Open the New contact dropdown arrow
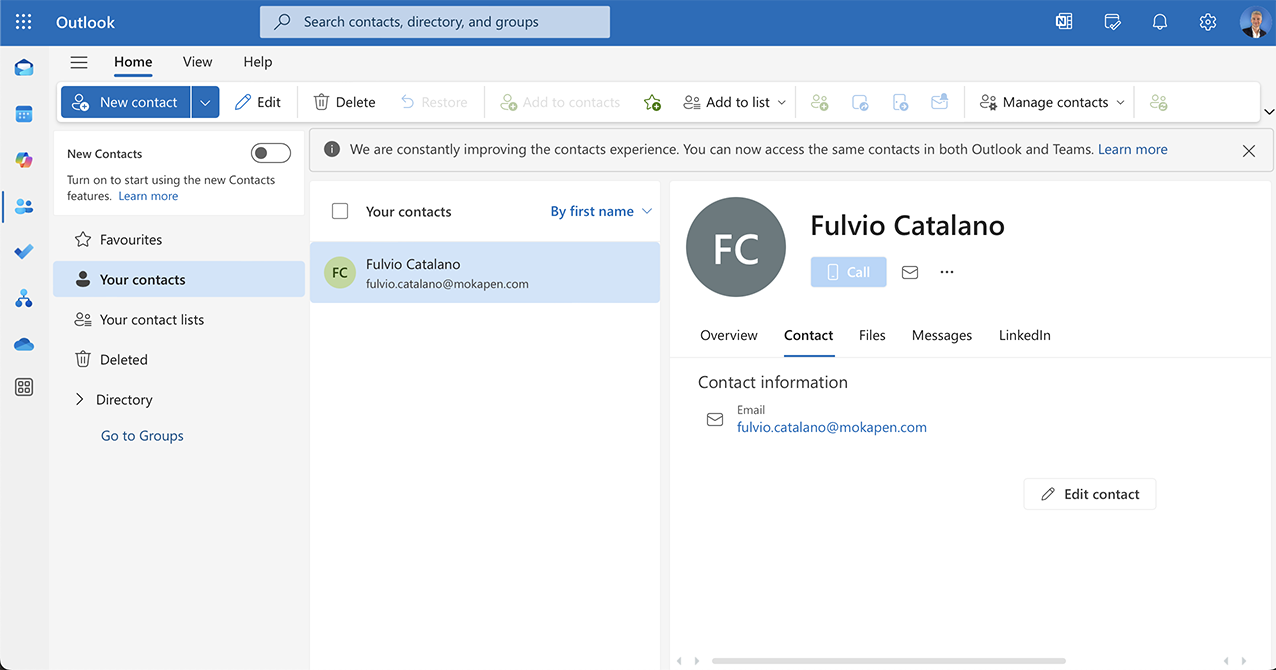Viewport: 1276px width, 670px height. point(205,102)
